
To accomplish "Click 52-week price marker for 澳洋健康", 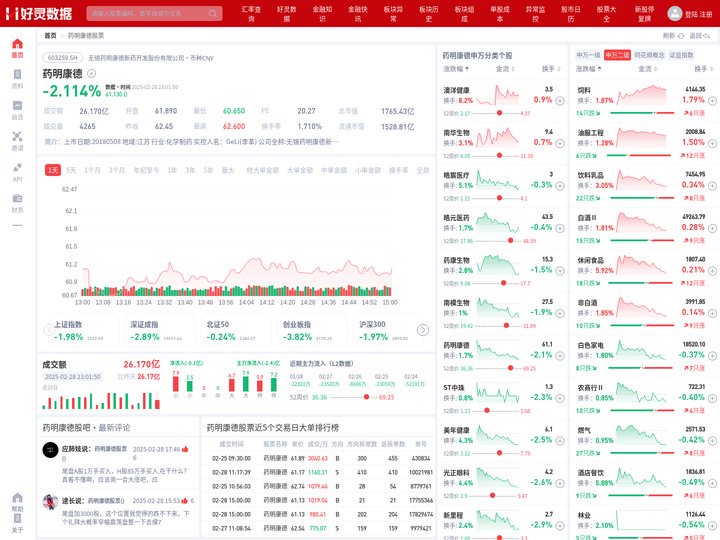I will [x=499, y=113].
